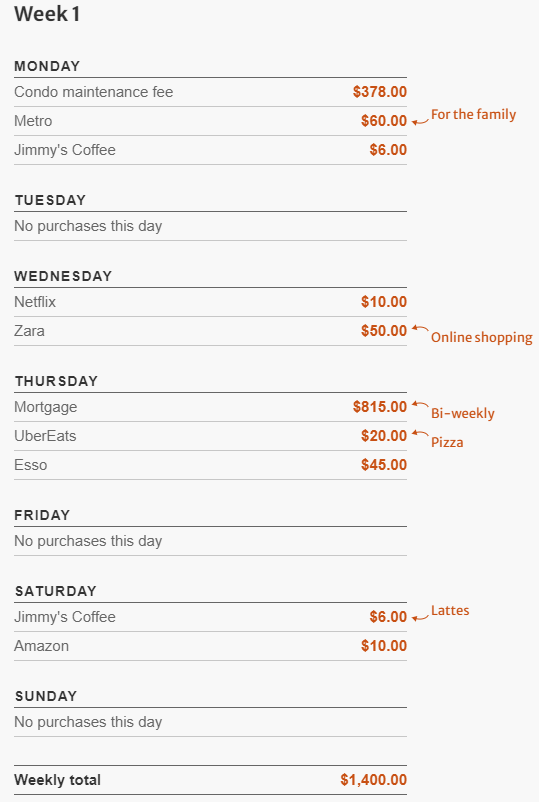Select the Netflix expense row

pyautogui.click(x=210, y=302)
